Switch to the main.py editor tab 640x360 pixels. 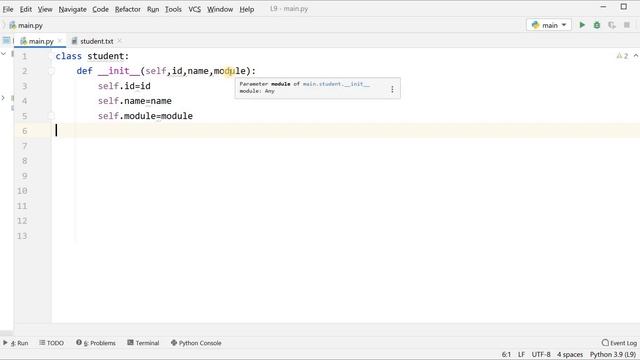(40, 41)
